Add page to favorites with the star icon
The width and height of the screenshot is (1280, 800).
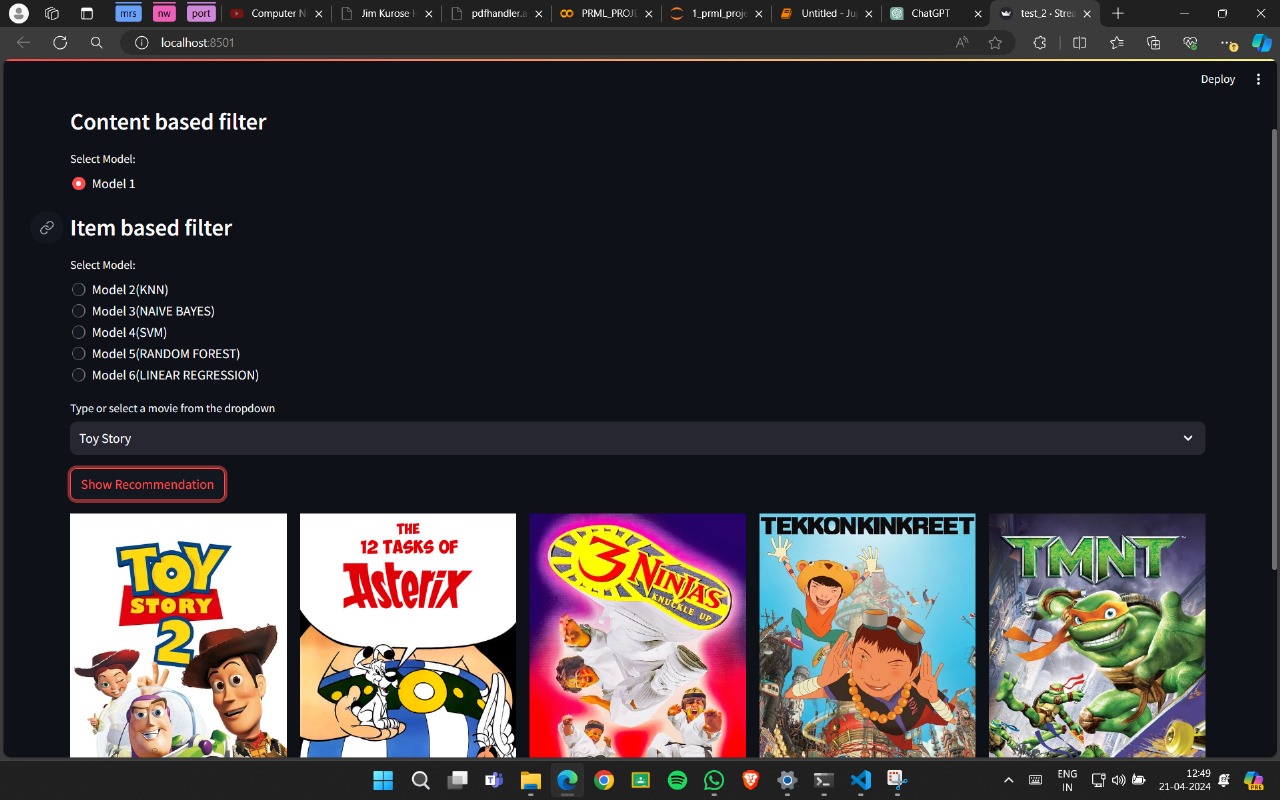[x=995, y=43]
